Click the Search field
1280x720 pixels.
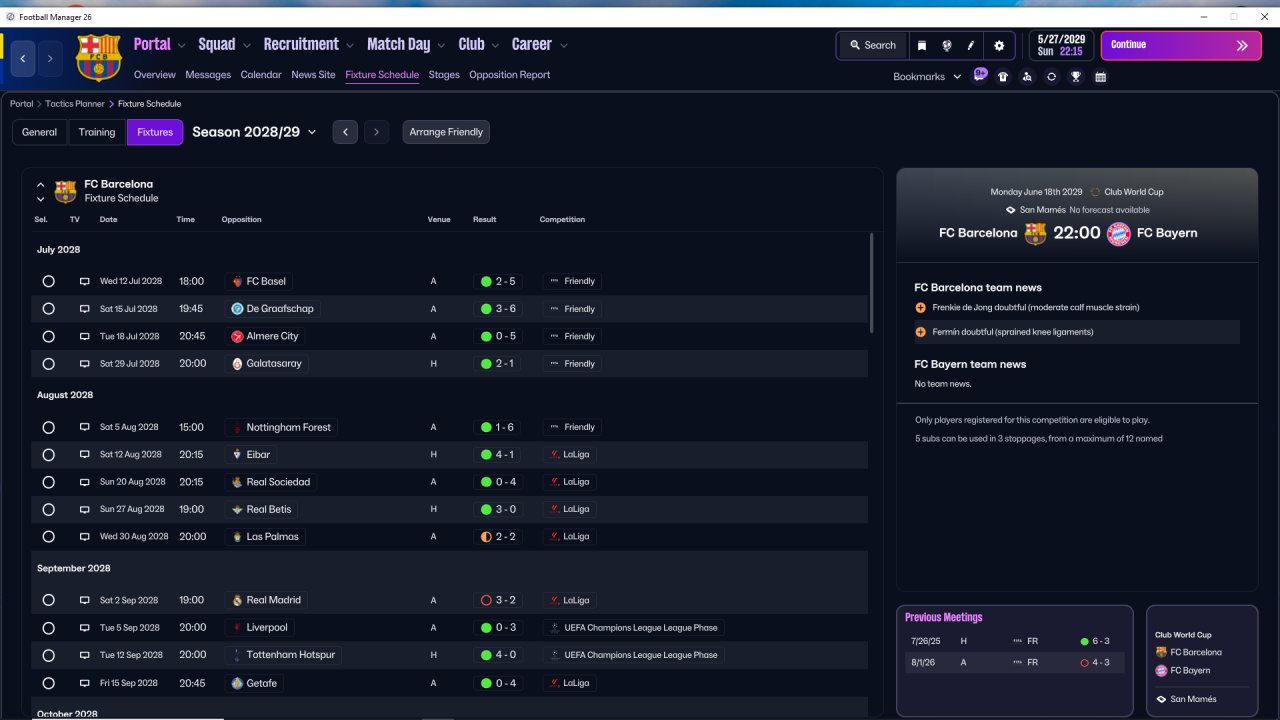(873, 45)
